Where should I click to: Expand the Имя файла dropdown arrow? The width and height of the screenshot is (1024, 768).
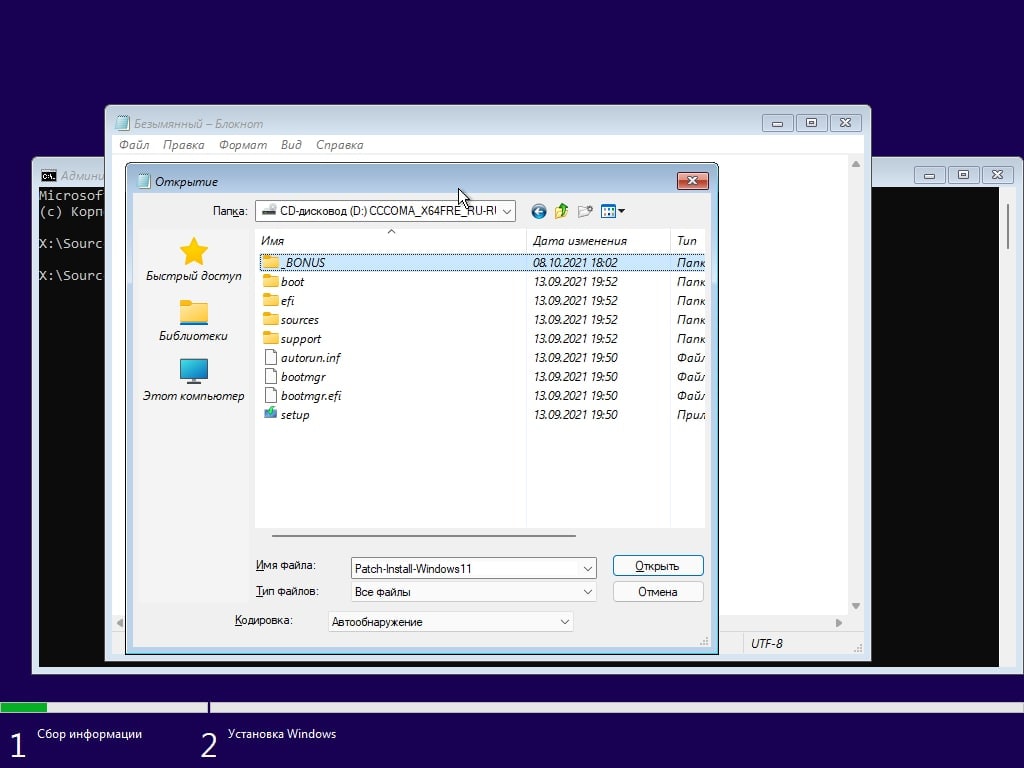pyautogui.click(x=588, y=568)
